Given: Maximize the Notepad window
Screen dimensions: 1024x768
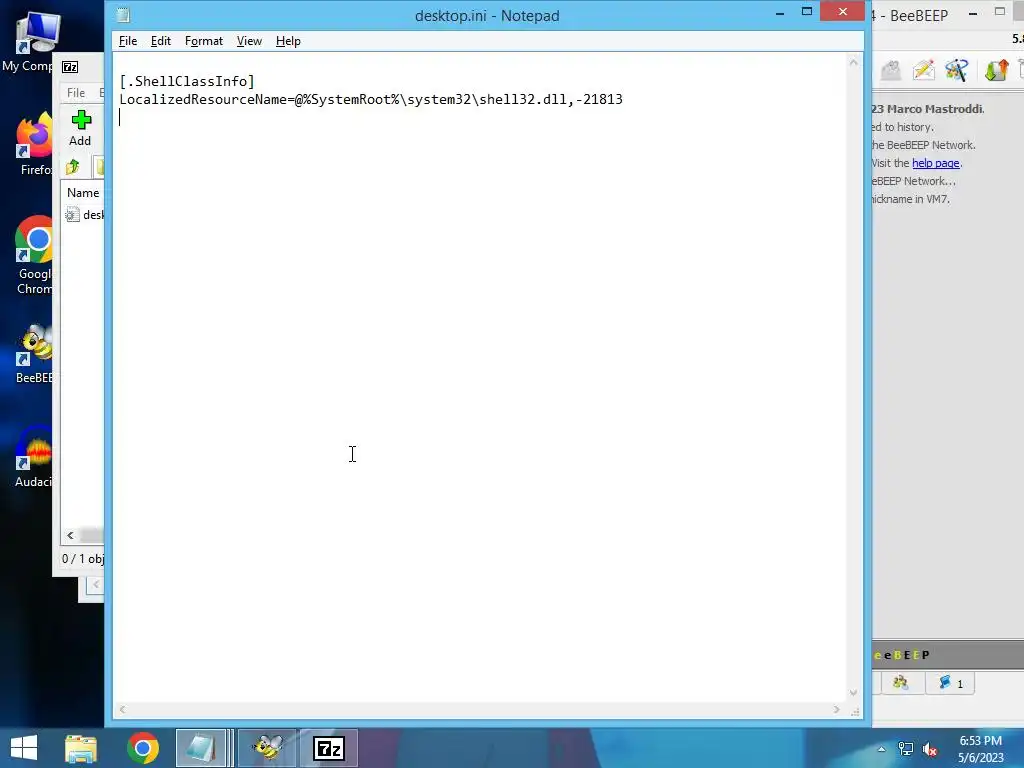Looking at the screenshot, I should 807,11.
